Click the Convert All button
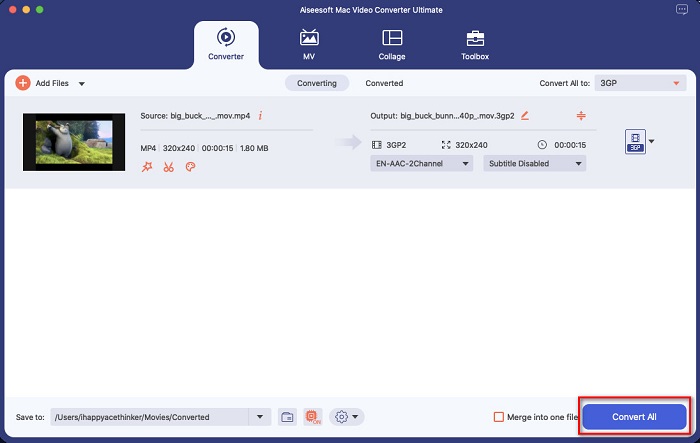The width and height of the screenshot is (700, 443). (x=634, y=417)
